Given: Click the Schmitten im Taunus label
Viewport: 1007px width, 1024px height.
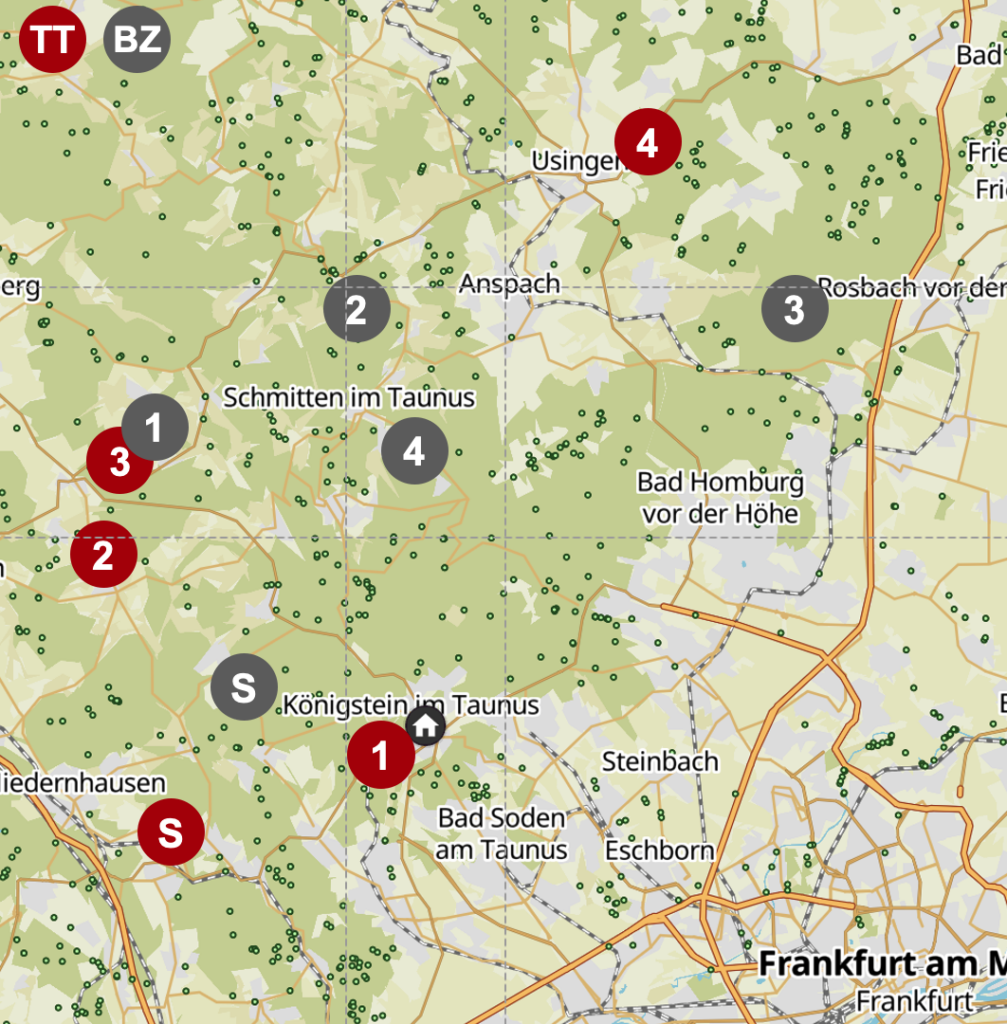Looking at the screenshot, I should 348,398.
